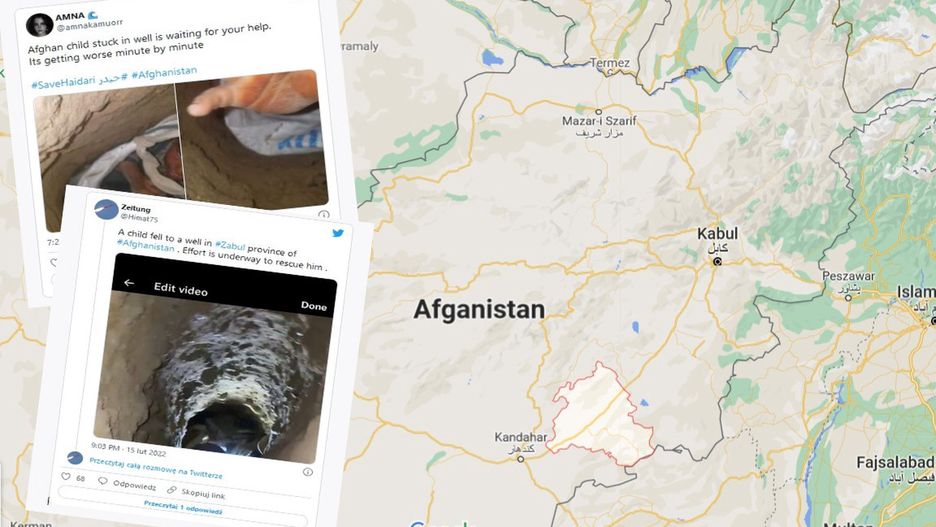Viewport: 936px width, 527px height.
Task: Click the Twitter bird logo on Zeitung tweet
Action: pyautogui.click(x=338, y=233)
